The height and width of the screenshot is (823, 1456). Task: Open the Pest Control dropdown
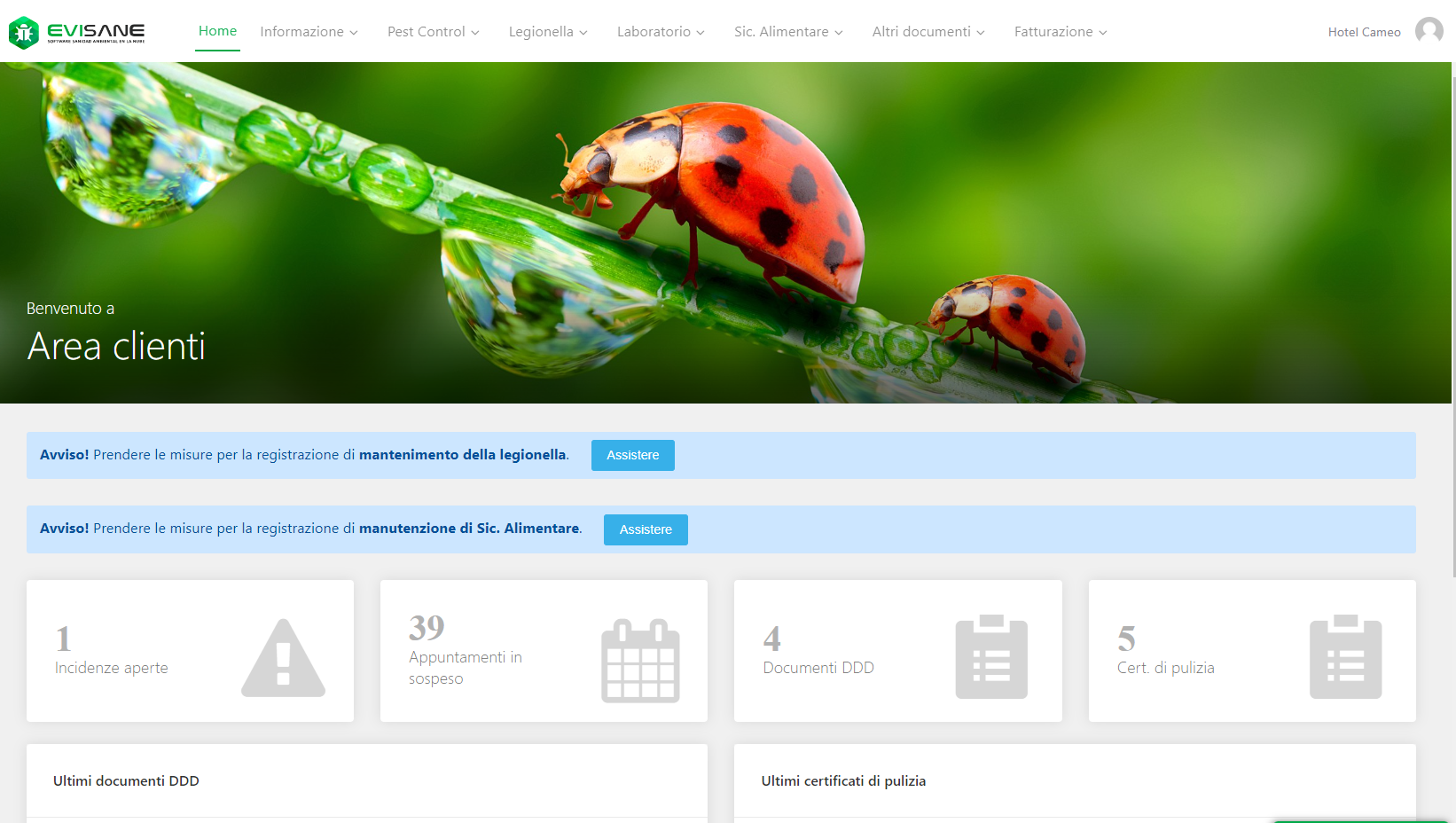tap(433, 32)
